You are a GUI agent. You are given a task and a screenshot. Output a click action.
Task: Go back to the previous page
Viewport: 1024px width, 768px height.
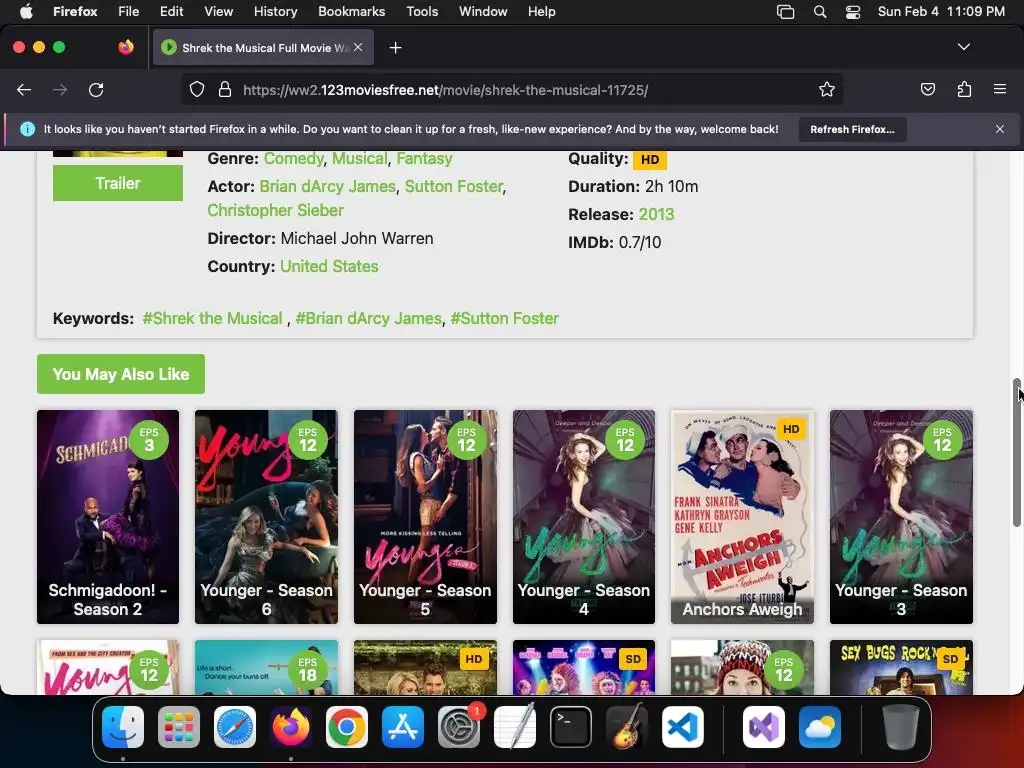(24, 89)
